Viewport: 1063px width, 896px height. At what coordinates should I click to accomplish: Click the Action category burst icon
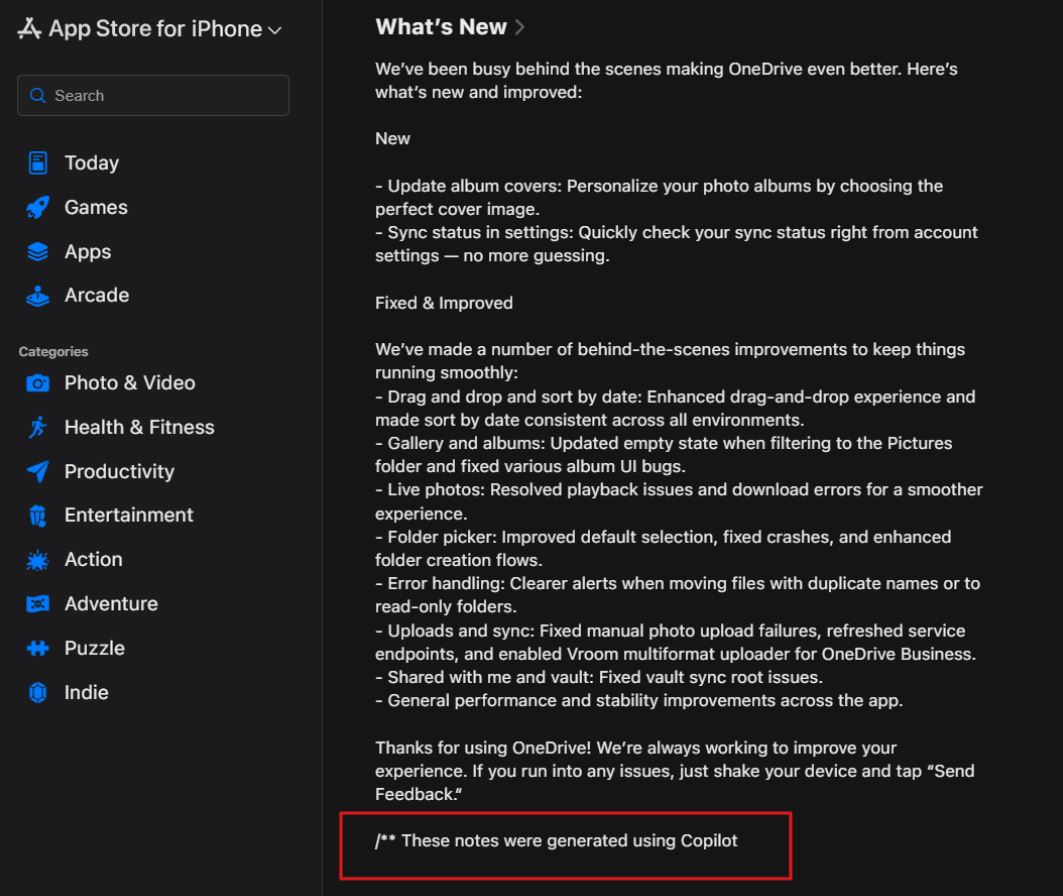click(38, 560)
